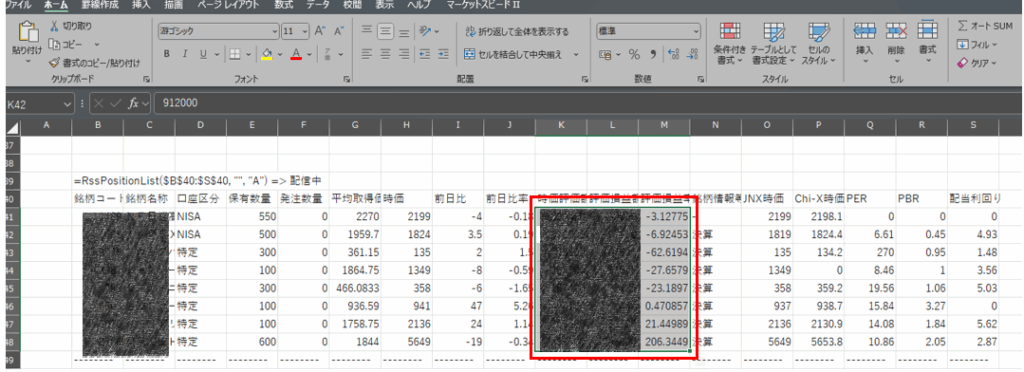The height and width of the screenshot is (372, 1024).
Task: Toggle align text left
Action: tap(367, 54)
